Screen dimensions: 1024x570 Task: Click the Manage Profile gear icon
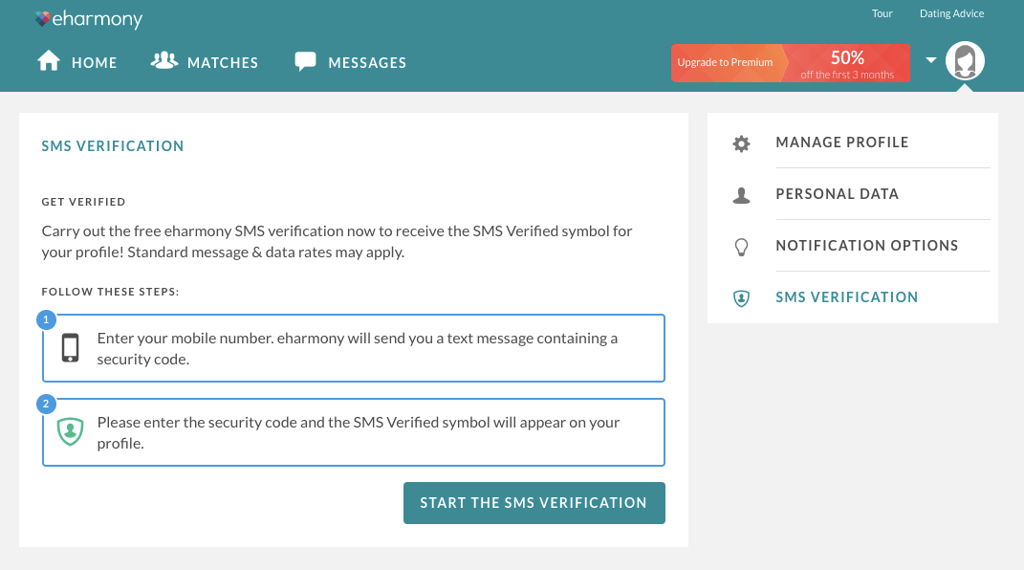[x=741, y=143]
